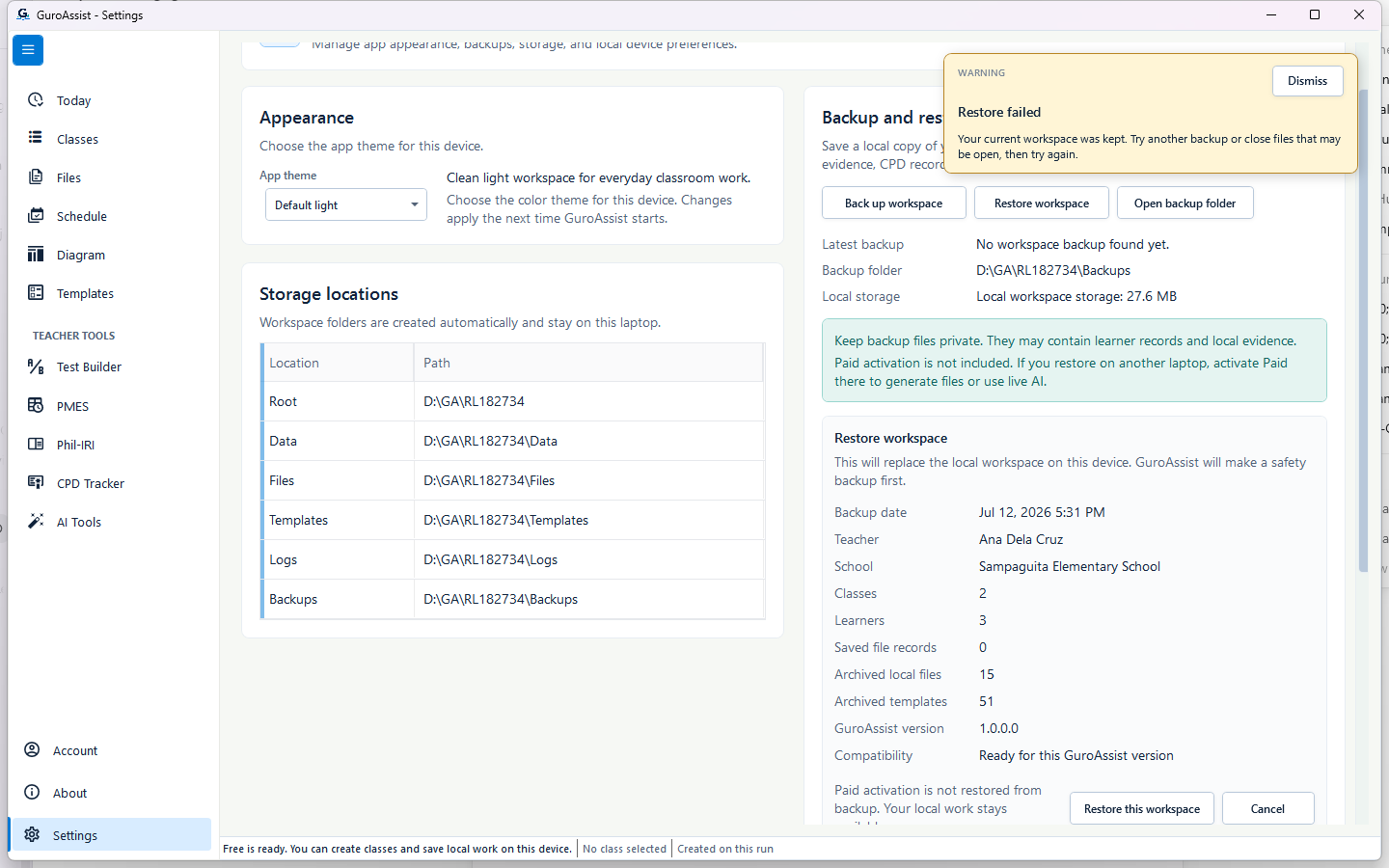Click the Test Builder percent icon
1389x868 pixels.
click(36, 366)
